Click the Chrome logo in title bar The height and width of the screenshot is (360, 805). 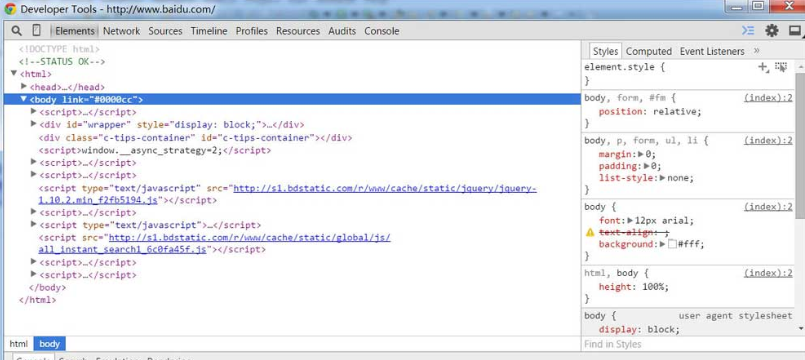pos(10,9)
